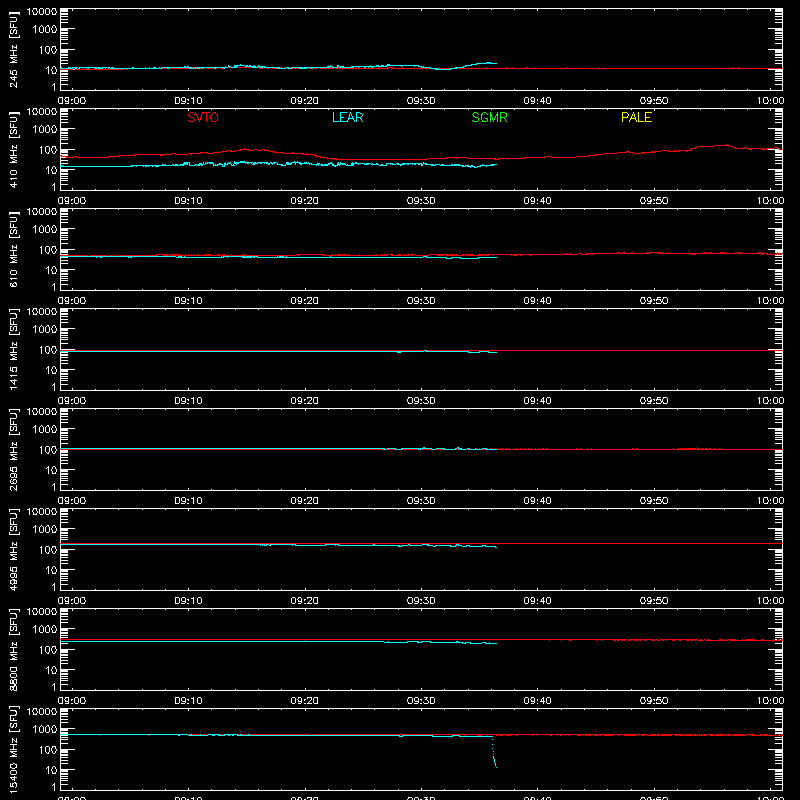Click 09:00 tick label under 1415 MHz panel
The image size is (800, 800).
pyautogui.click(x=71, y=401)
